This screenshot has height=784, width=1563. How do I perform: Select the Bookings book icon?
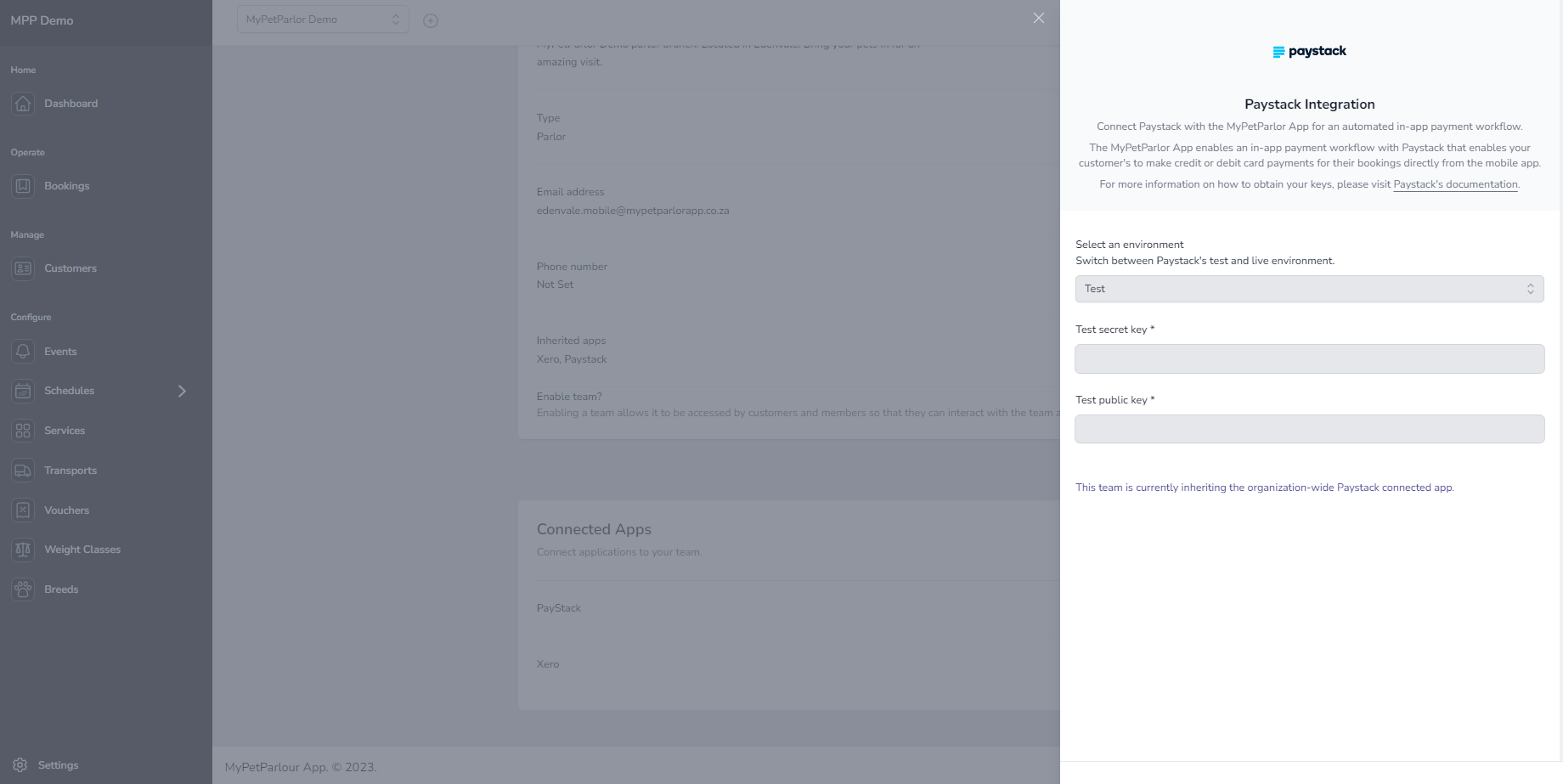pos(23,185)
